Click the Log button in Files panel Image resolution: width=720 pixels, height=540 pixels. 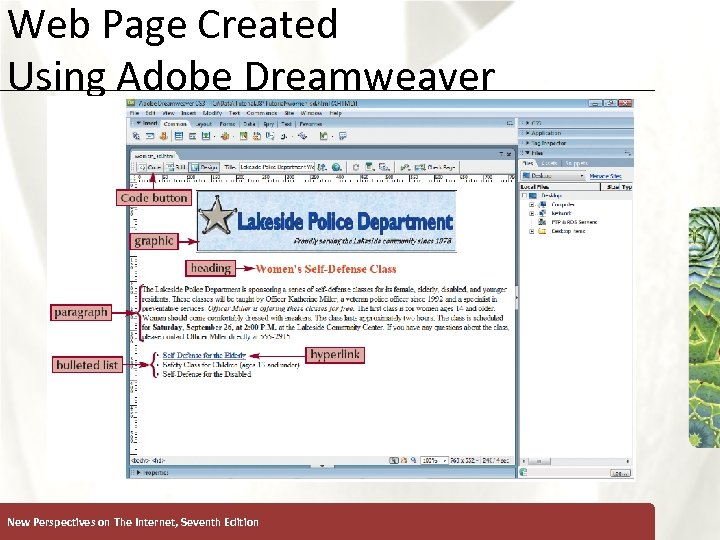coord(620,473)
